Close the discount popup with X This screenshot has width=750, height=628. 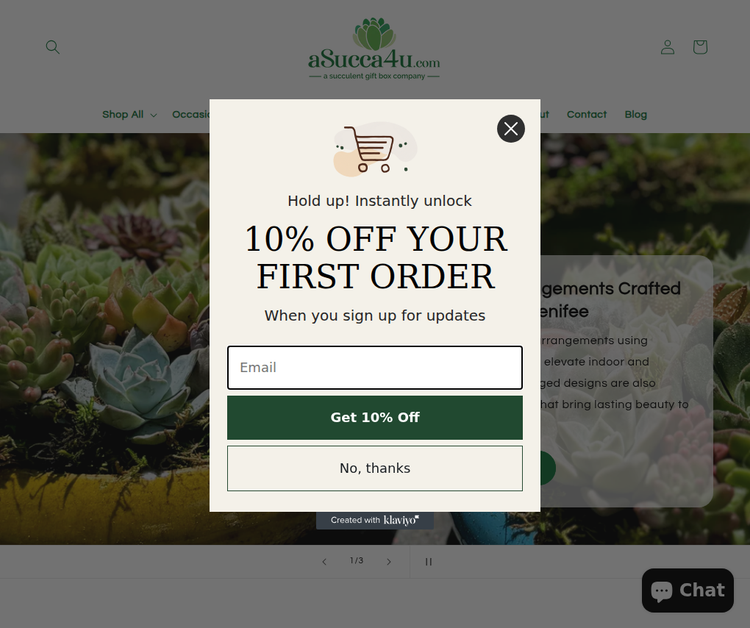(x=511, y=129)
